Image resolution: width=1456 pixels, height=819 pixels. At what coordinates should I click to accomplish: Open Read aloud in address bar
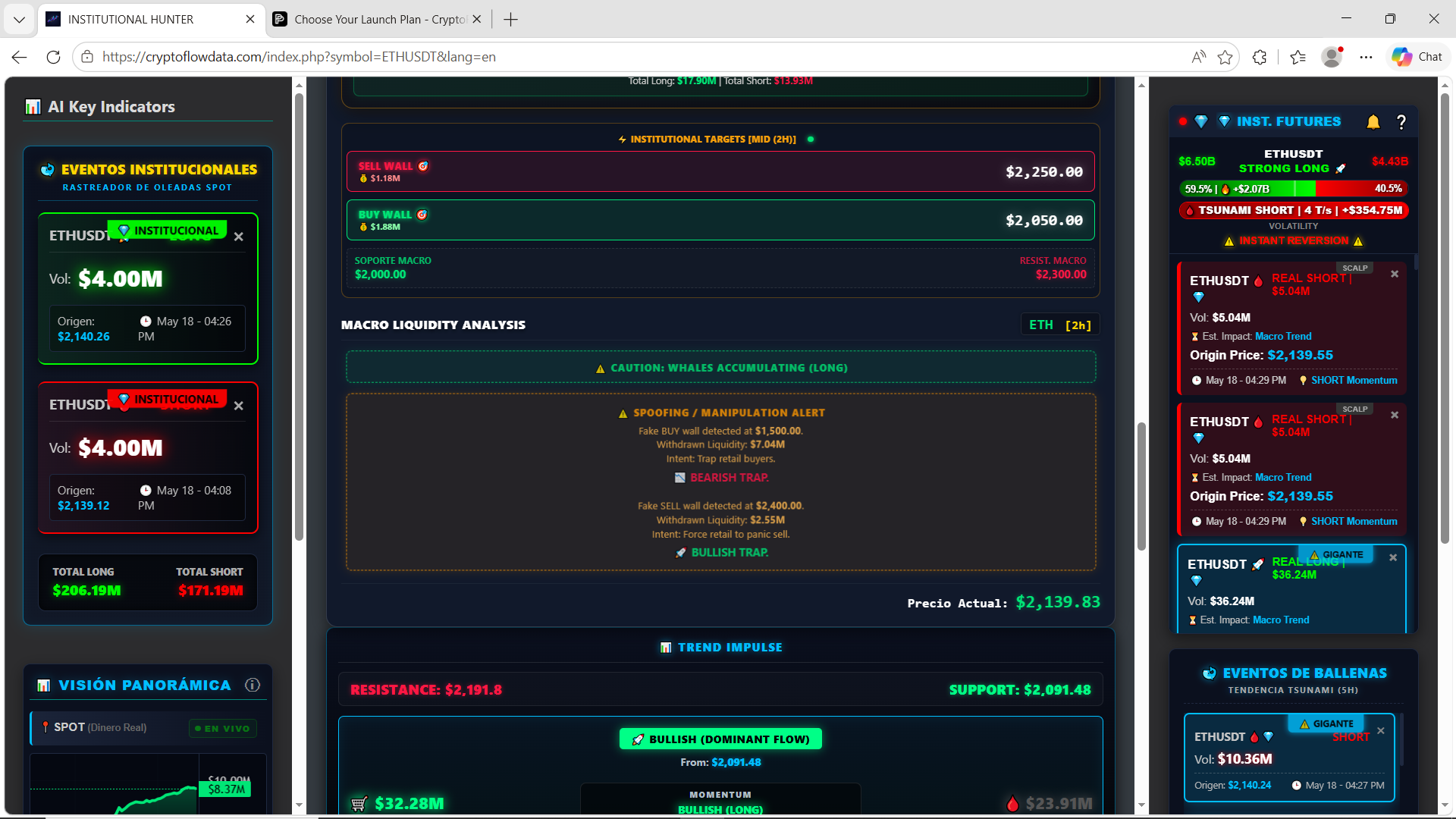(1198, 57)
